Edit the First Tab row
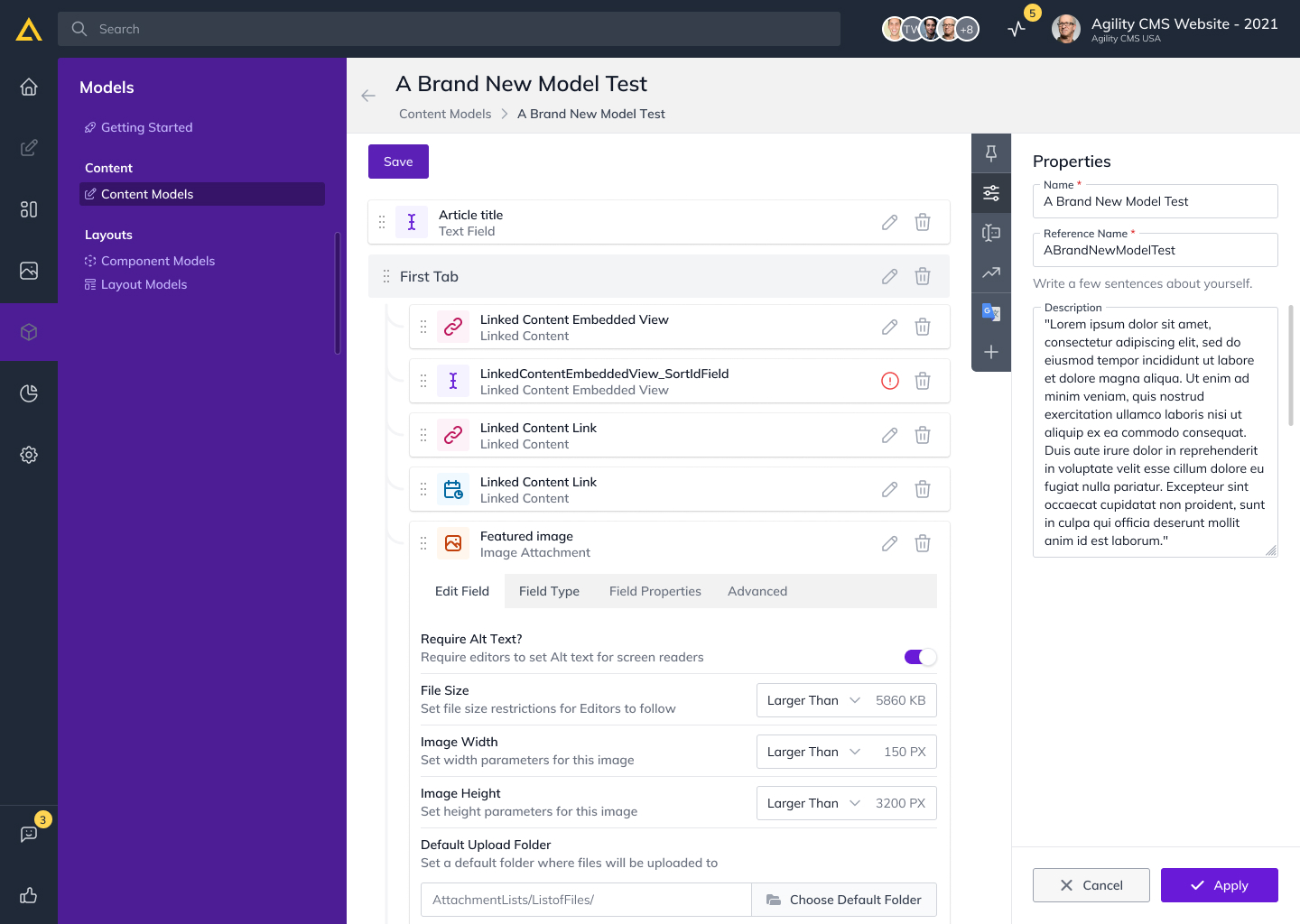This screenshot has height=924, width=1300. [x=889, y=276]
